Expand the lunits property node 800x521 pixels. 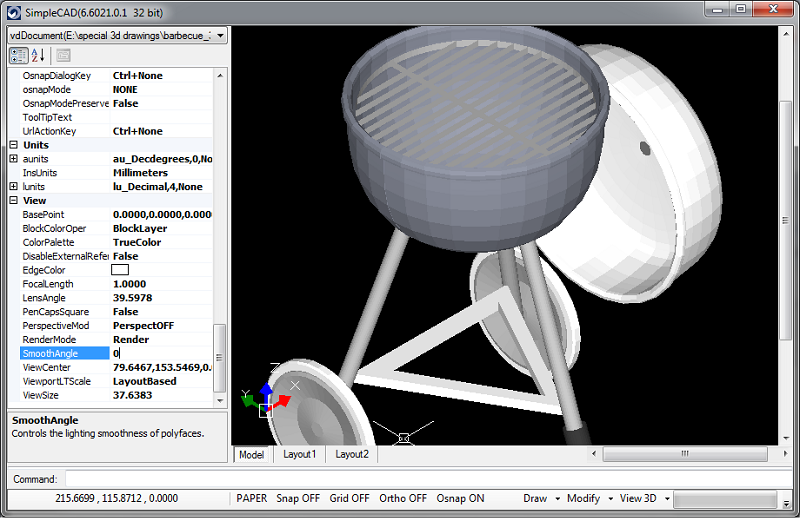point(13,187)
